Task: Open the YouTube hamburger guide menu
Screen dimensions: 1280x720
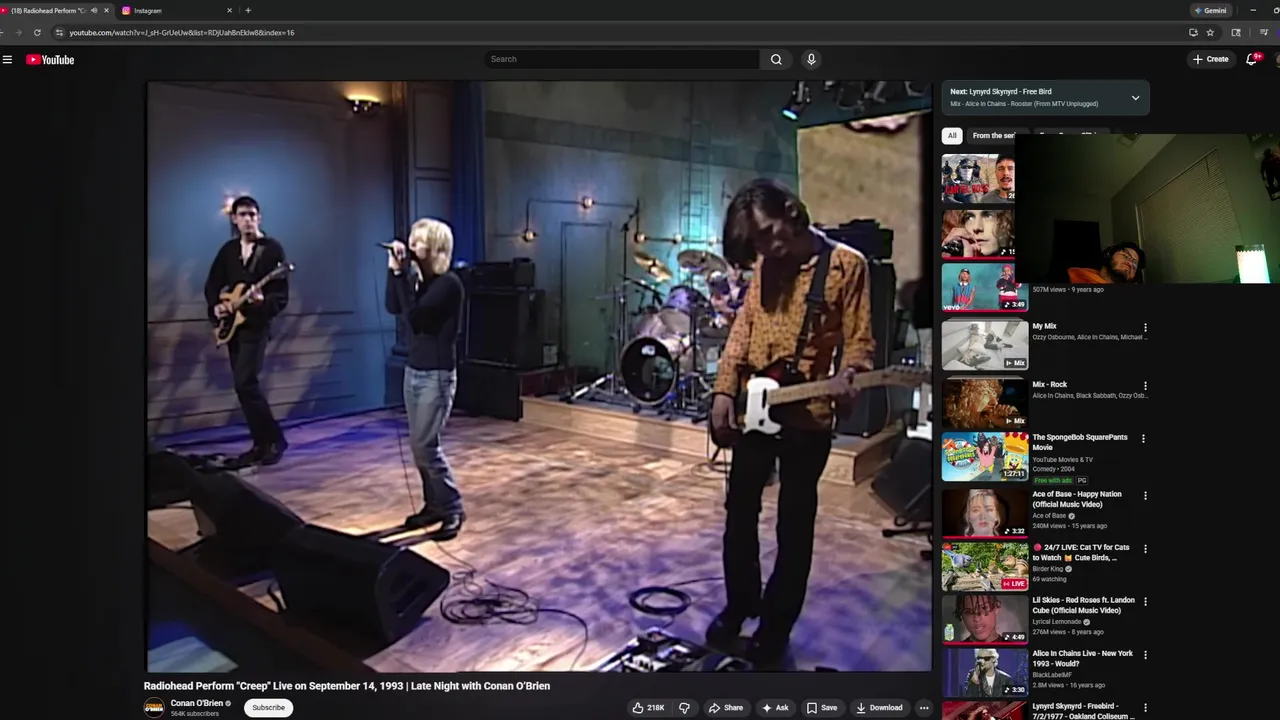Action: point(7,60)
